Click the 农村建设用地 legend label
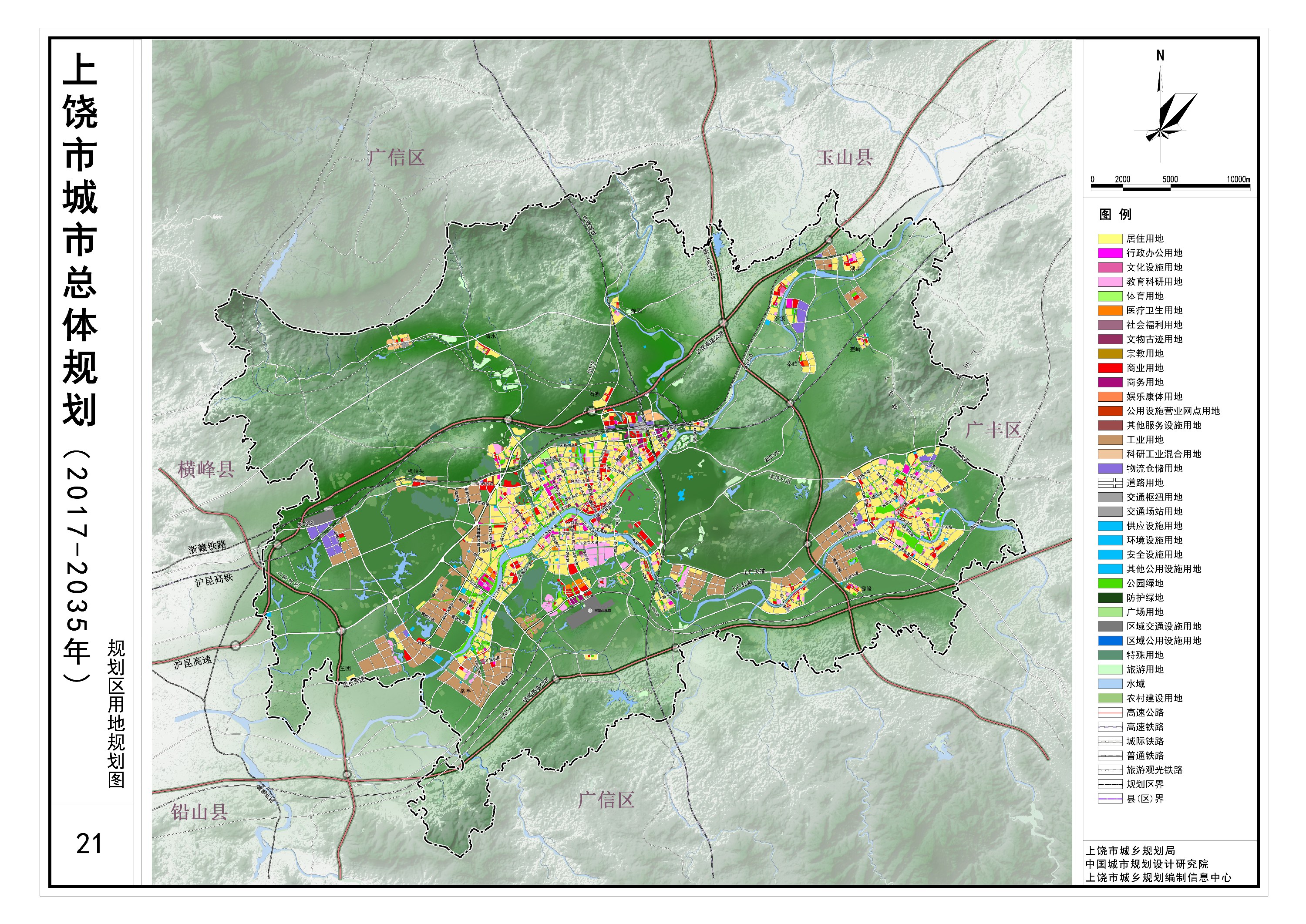This screenshot has width=1306, height=924. tap(1154, 698)
